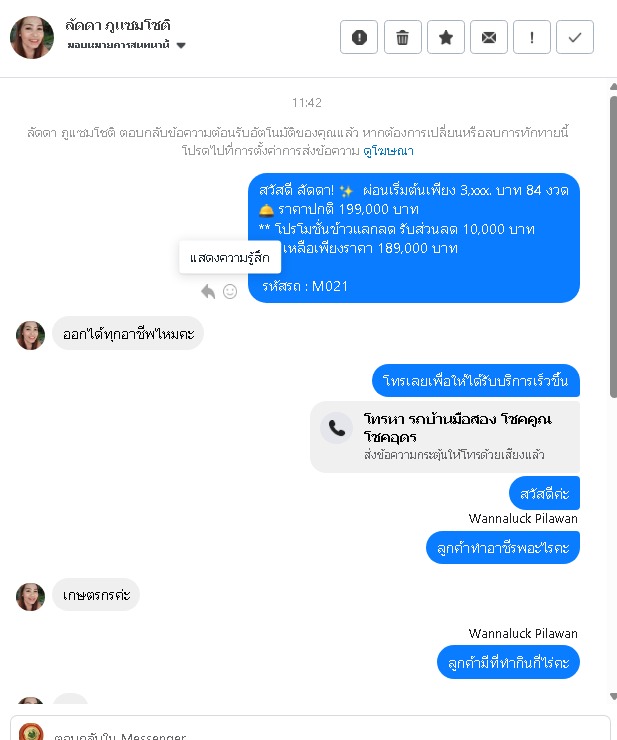Reply to the promo message using arrow icon
This screenshot has height=740, width=617.
[208, 292]
